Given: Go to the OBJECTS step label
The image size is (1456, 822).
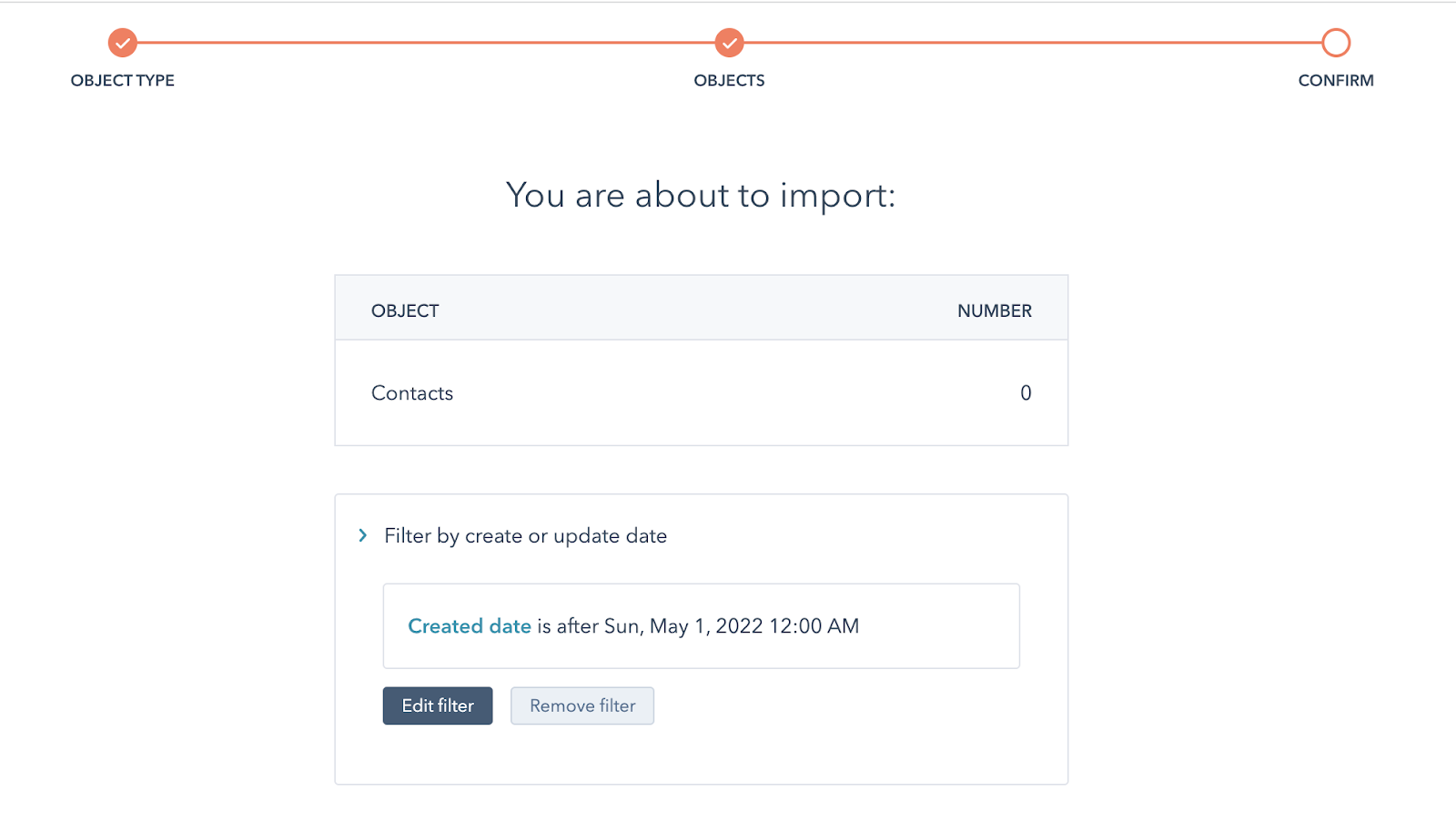Looking at the screenshot, I should 729,80.
